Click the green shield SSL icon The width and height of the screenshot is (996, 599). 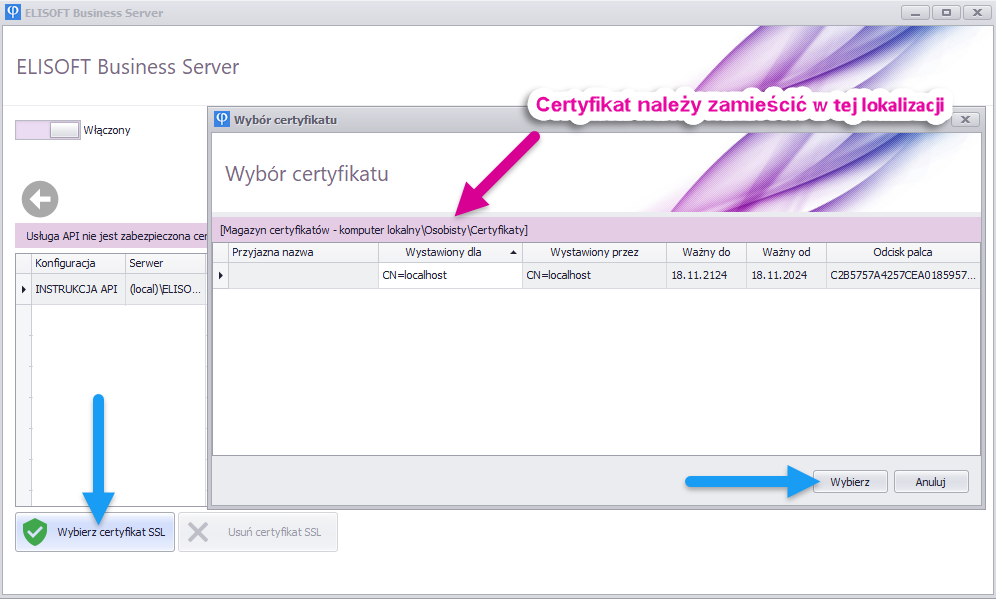pos(35,532)
